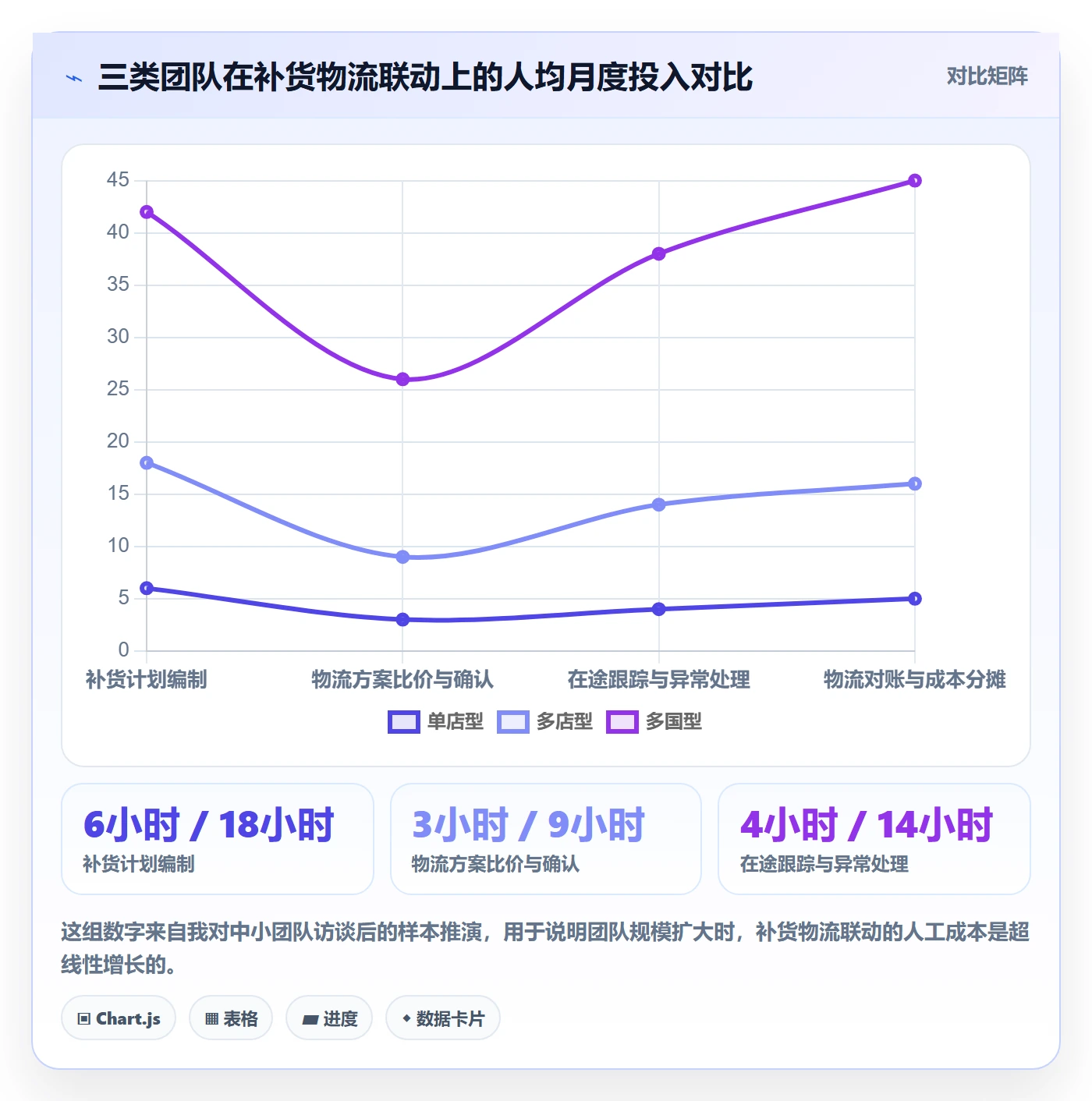Toggle the 多国型 legend color box

click(622, 722)
